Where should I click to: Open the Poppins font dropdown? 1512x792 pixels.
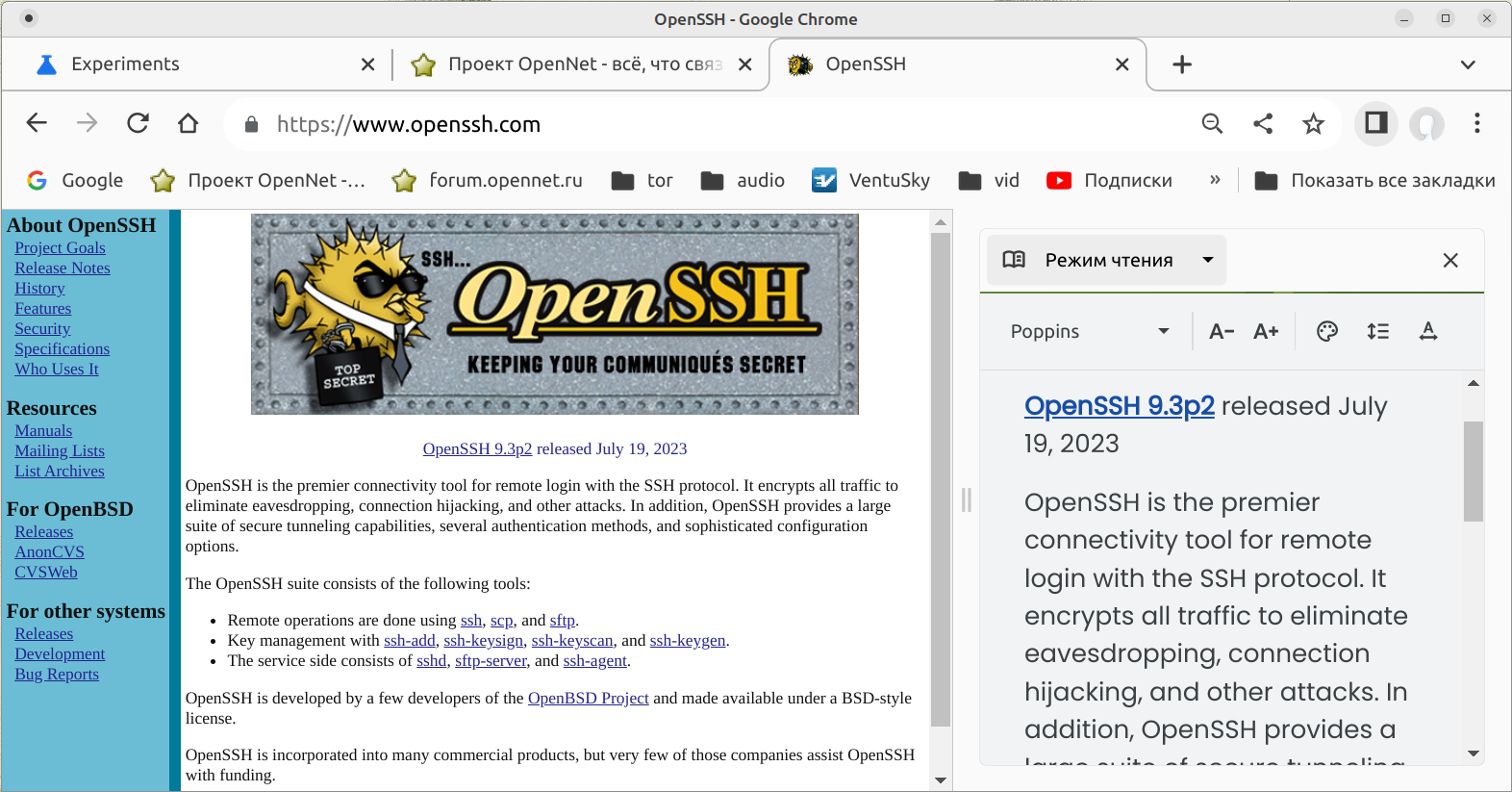click(1090, 331)
